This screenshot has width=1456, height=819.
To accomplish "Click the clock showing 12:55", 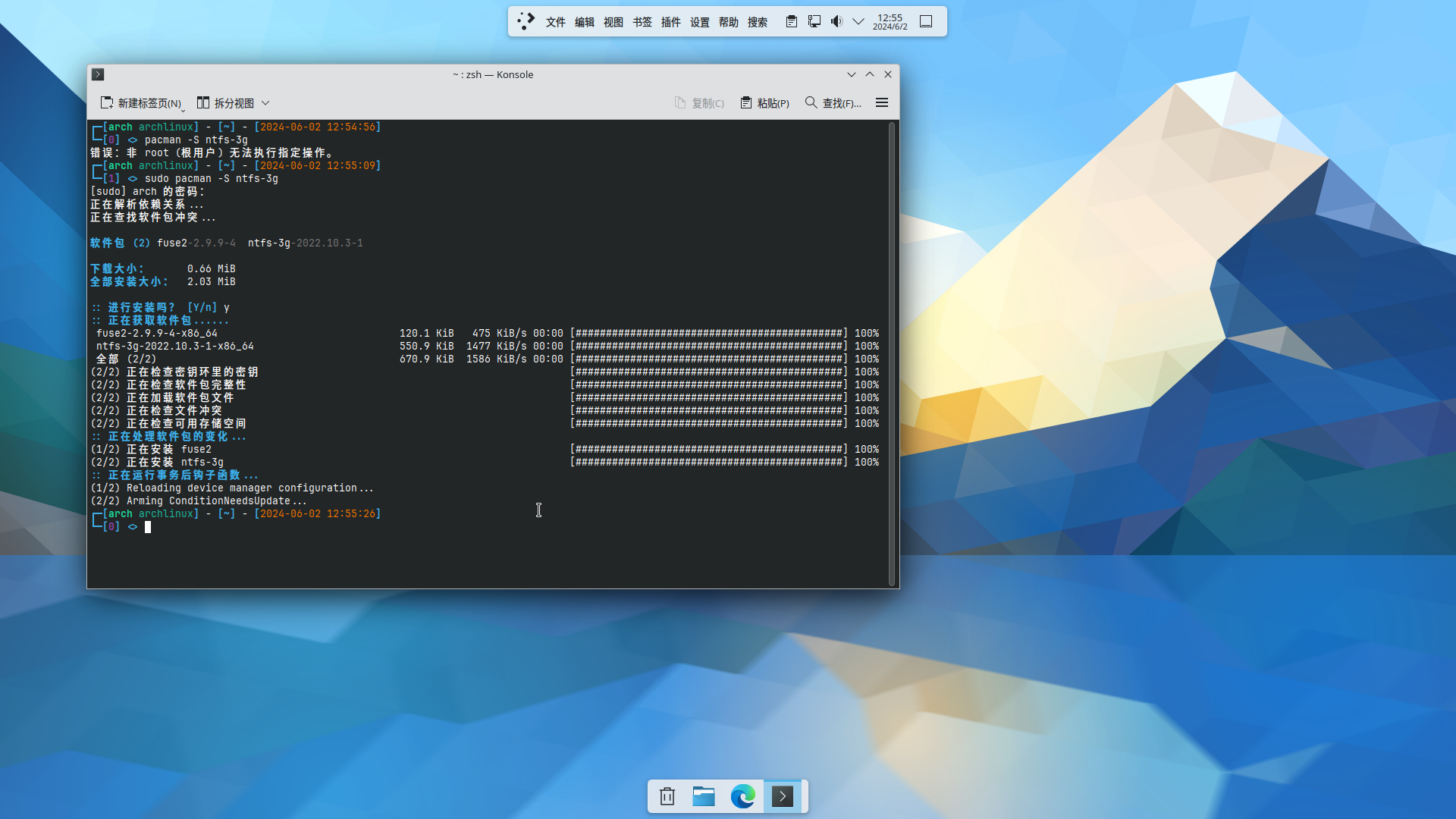I will point(890,21).
